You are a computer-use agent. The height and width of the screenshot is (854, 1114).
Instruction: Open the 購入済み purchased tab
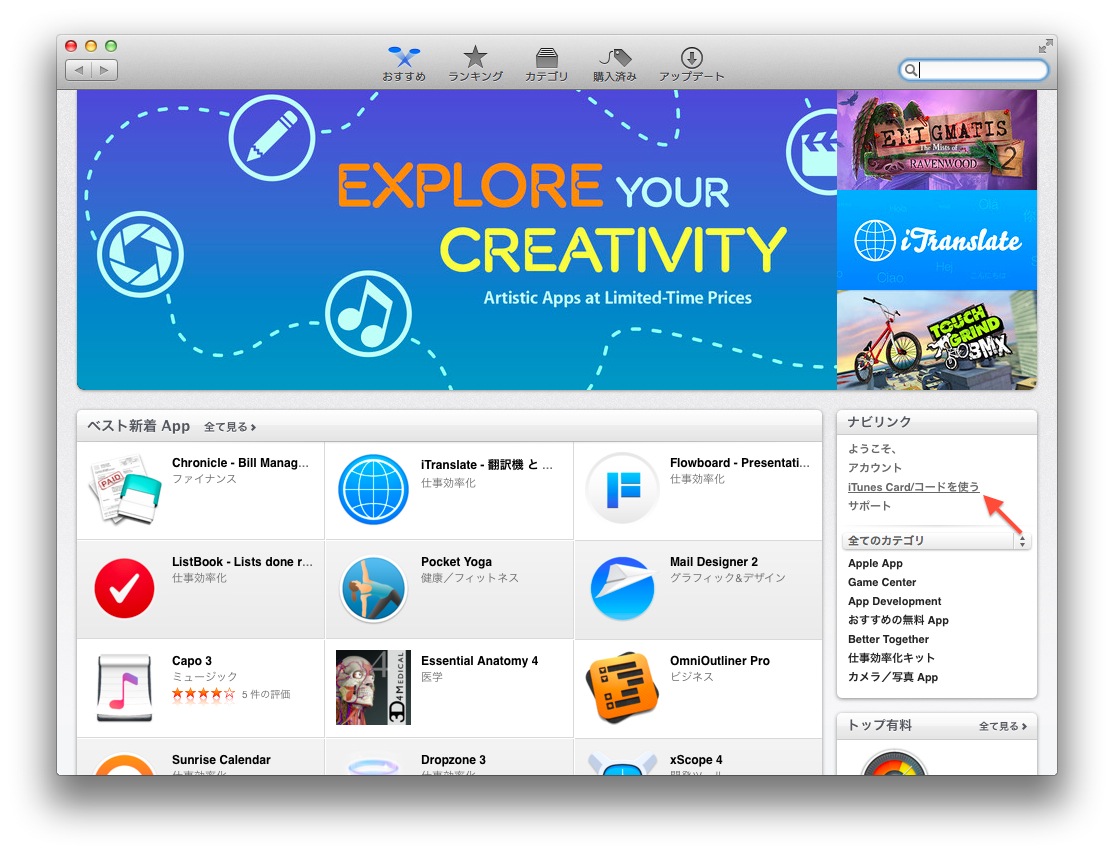(x=615, y=64)
